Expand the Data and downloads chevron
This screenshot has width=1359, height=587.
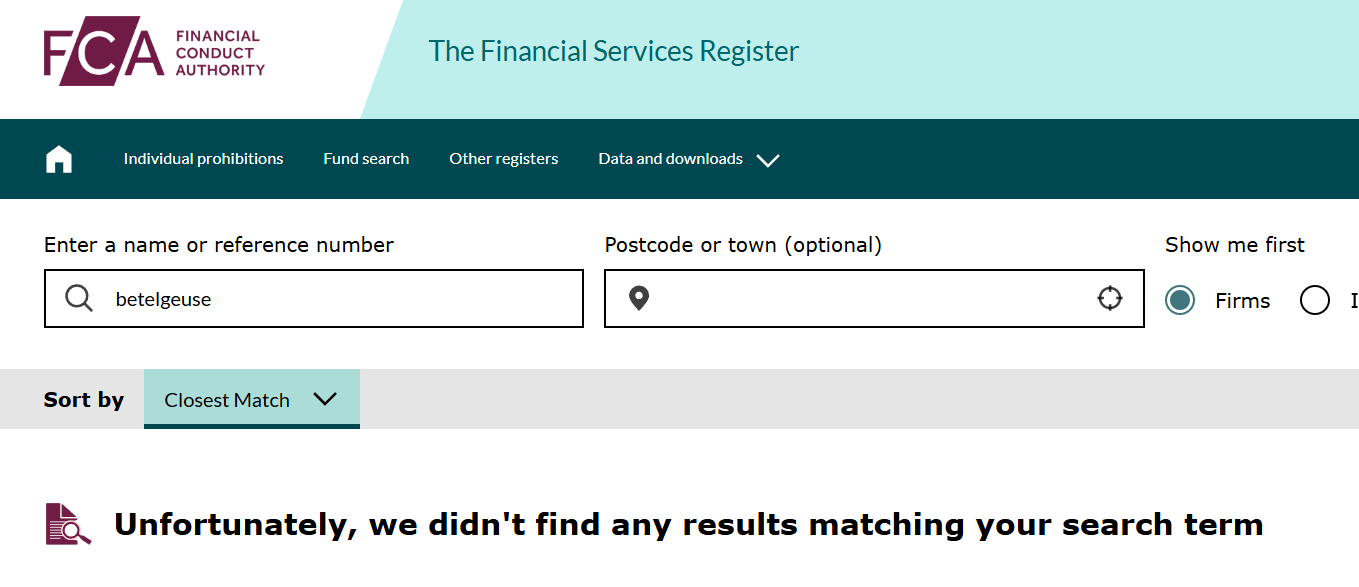point(768,160)
